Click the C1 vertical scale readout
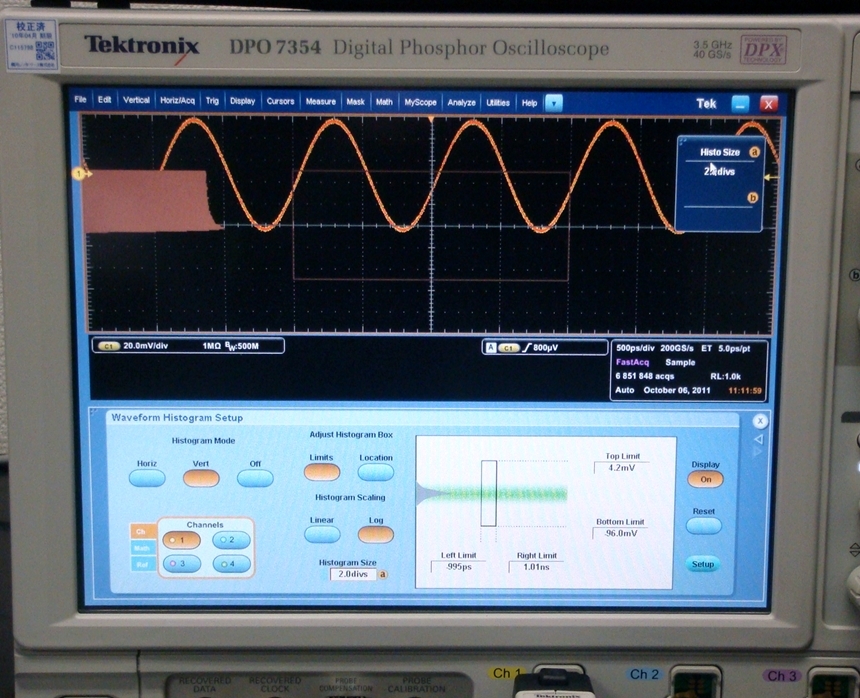Screen dimensions: 860x698 pos(188,345)
